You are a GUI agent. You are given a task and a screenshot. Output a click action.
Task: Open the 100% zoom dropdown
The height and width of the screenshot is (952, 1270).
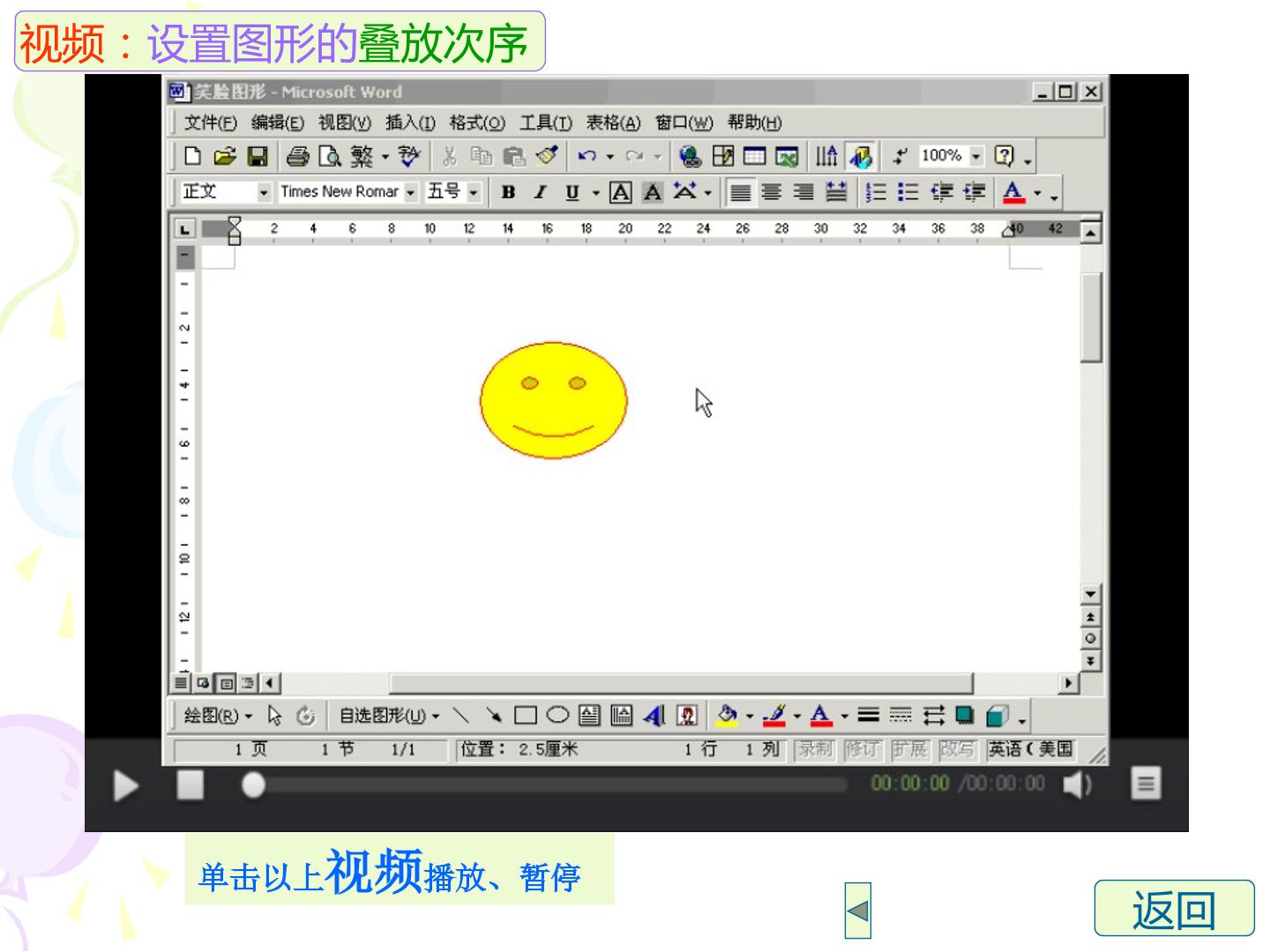point(976,157)
